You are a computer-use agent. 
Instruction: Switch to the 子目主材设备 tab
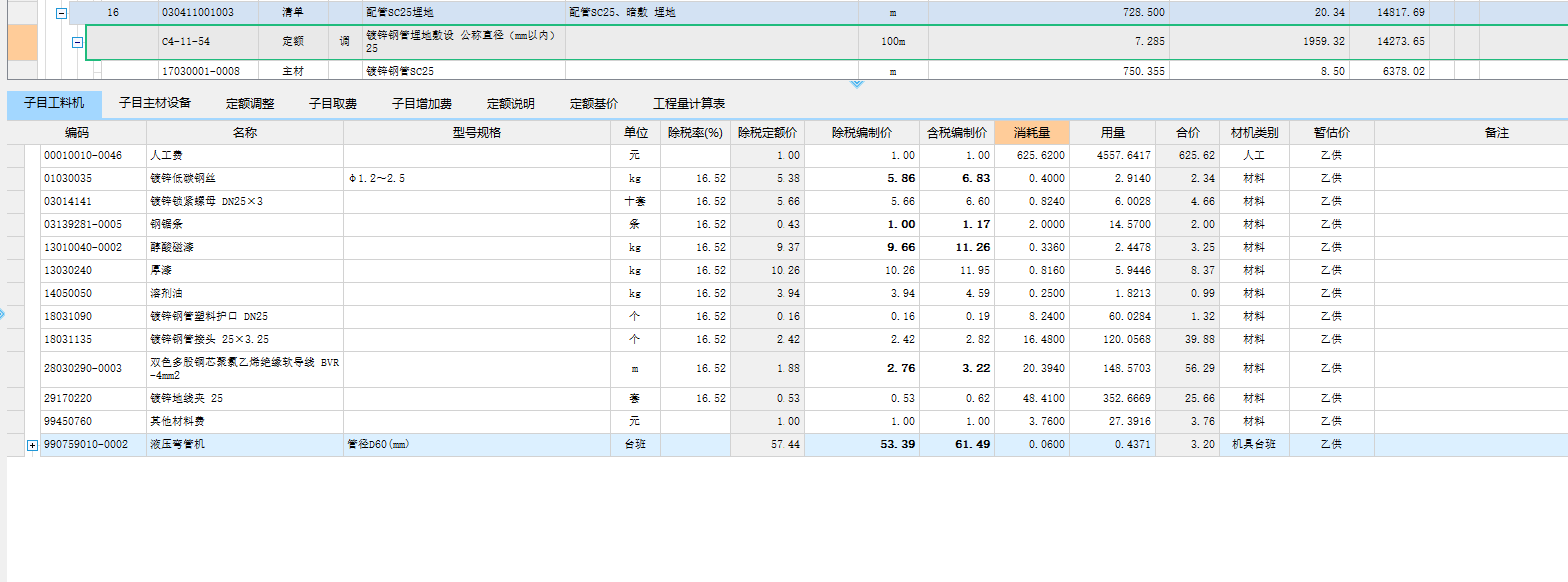pos(155,104)
